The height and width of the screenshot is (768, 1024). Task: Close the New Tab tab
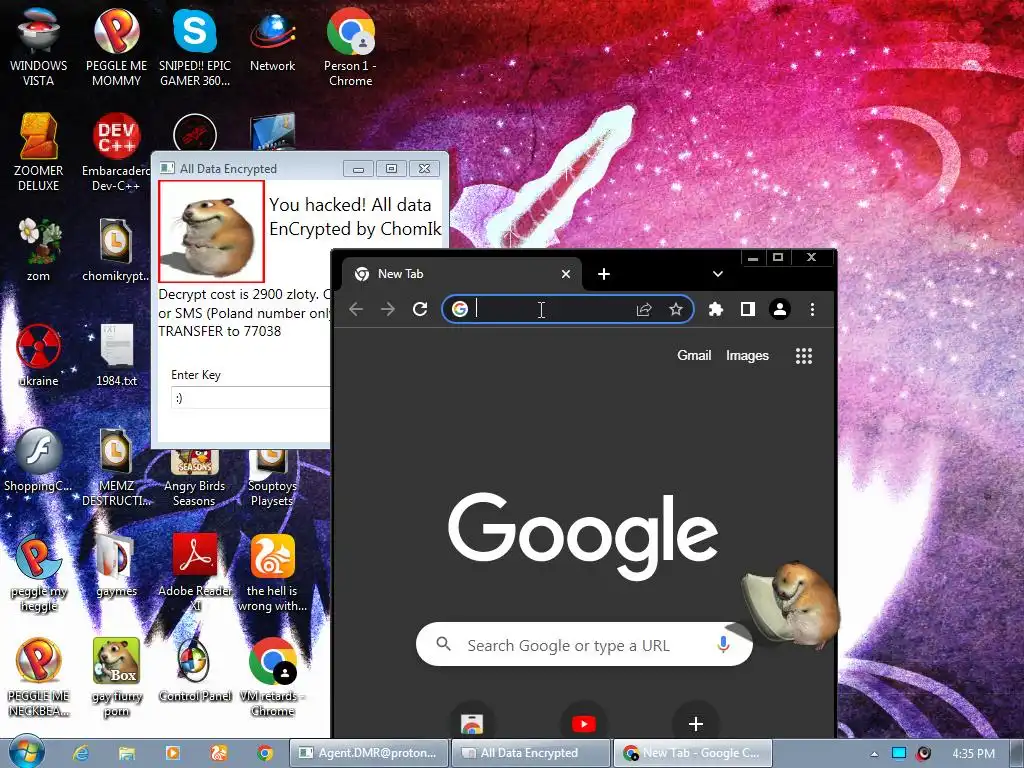566,274
